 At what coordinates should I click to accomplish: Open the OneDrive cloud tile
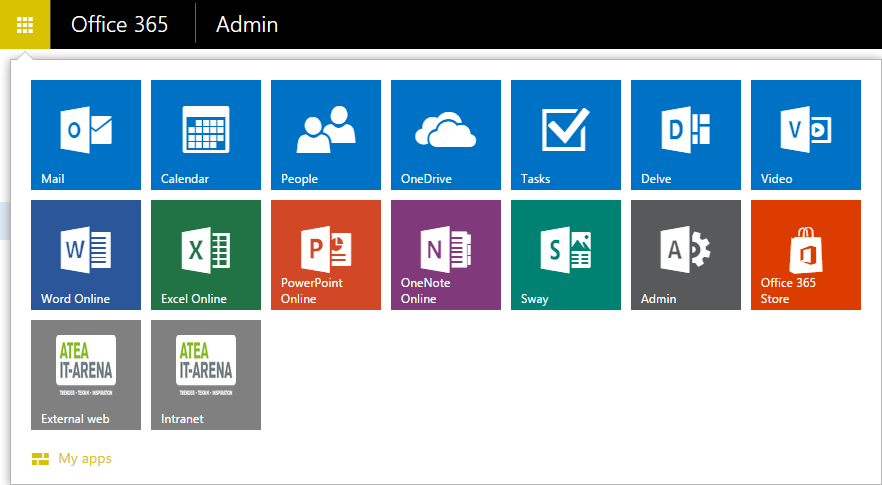click(446, 135)
